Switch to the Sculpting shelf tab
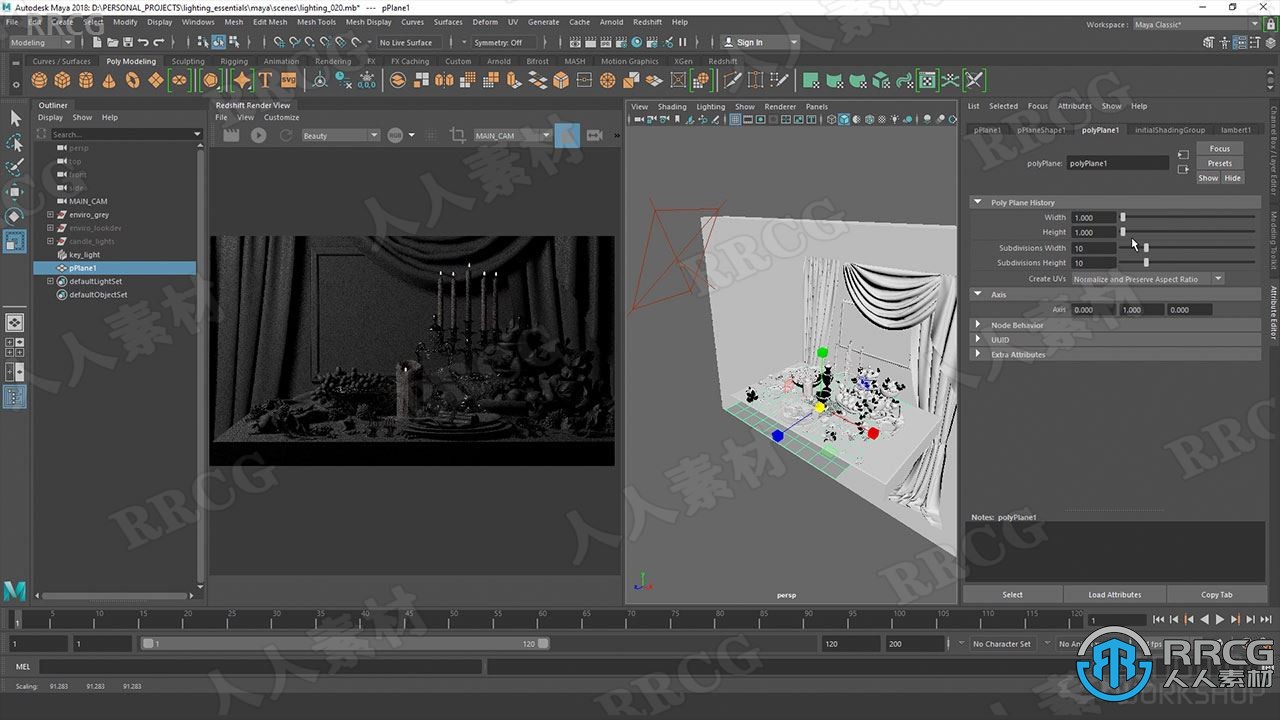This screenshot has width=1280, height=720. coord(188,61)
